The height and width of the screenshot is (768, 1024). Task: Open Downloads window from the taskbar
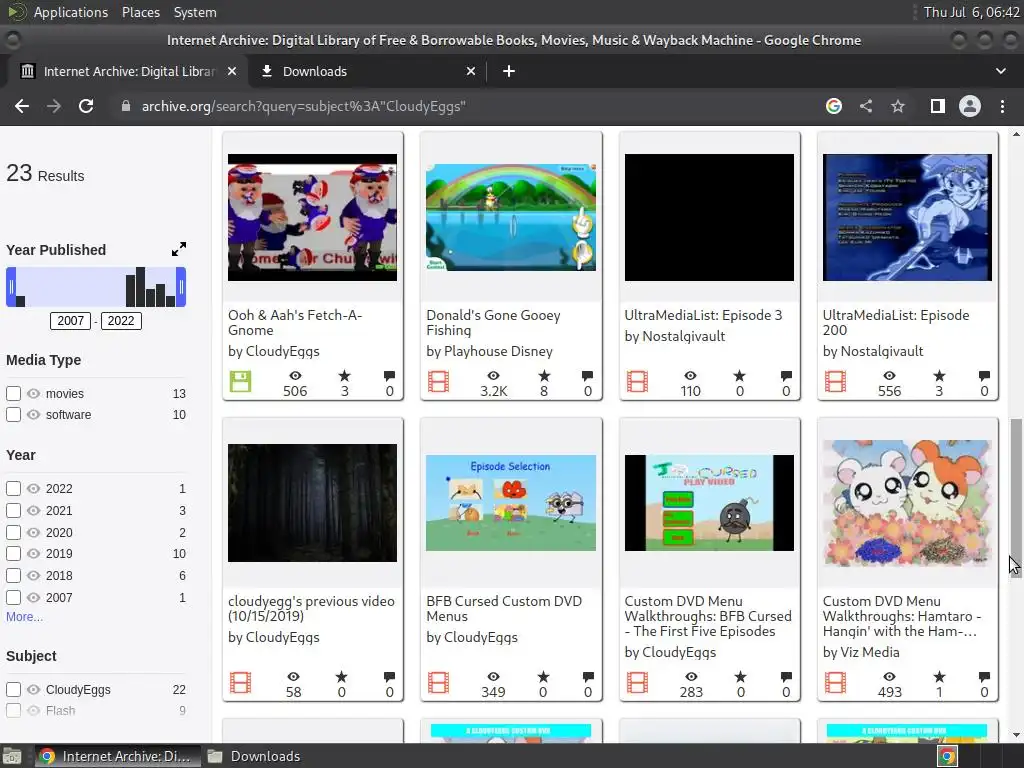254,756
